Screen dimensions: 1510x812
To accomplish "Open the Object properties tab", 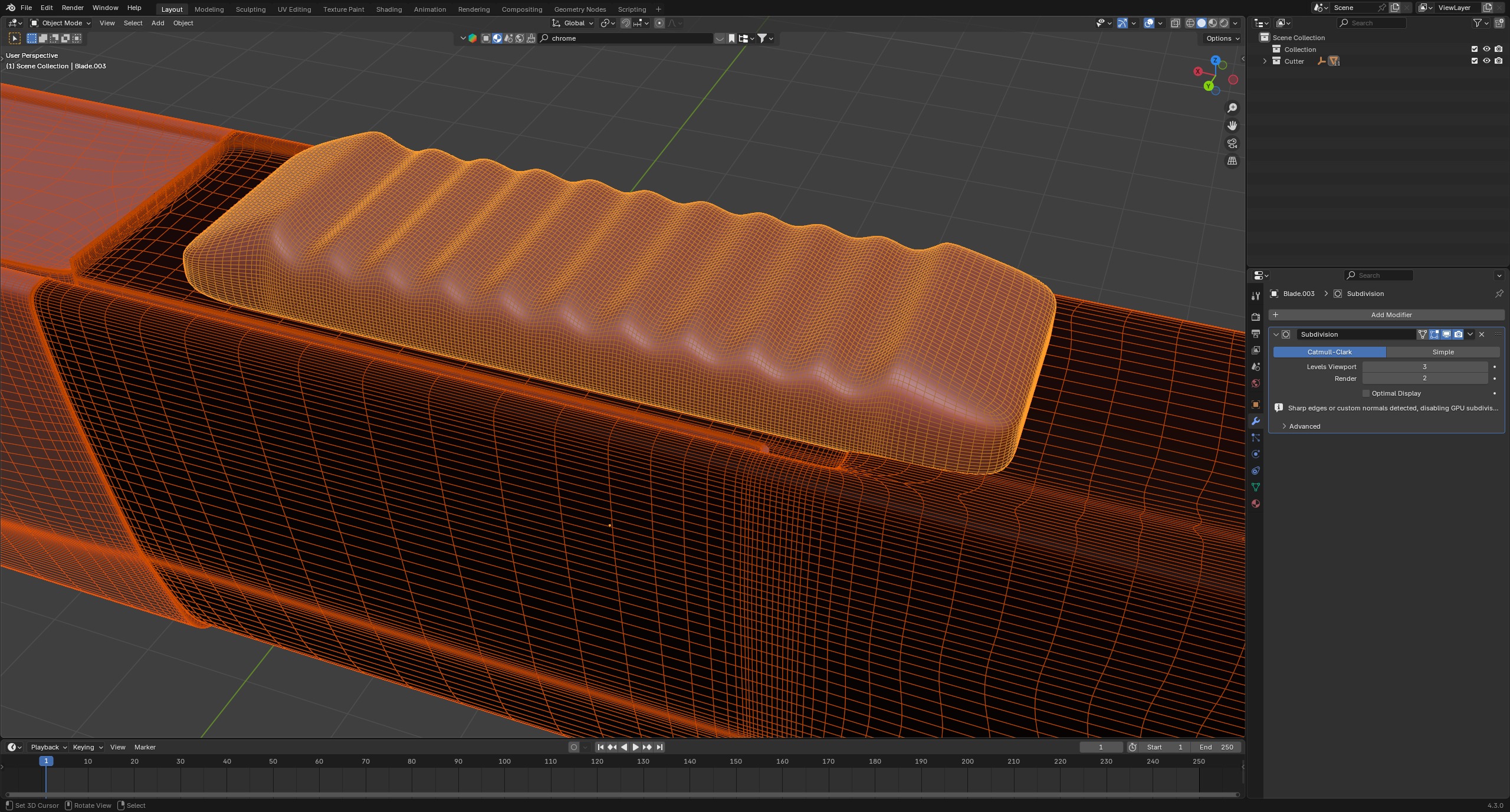I will pyautogui.click(x=1255, y=405).
